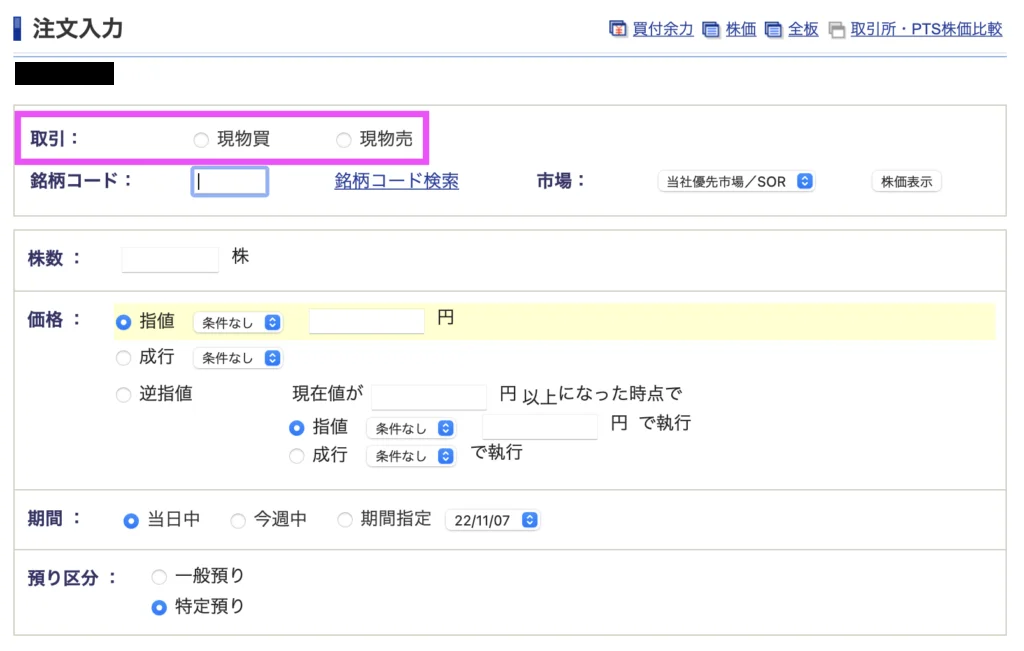Open the 銘柄コード検索 link
This screenshot has height=651, width=1024.
396,181
